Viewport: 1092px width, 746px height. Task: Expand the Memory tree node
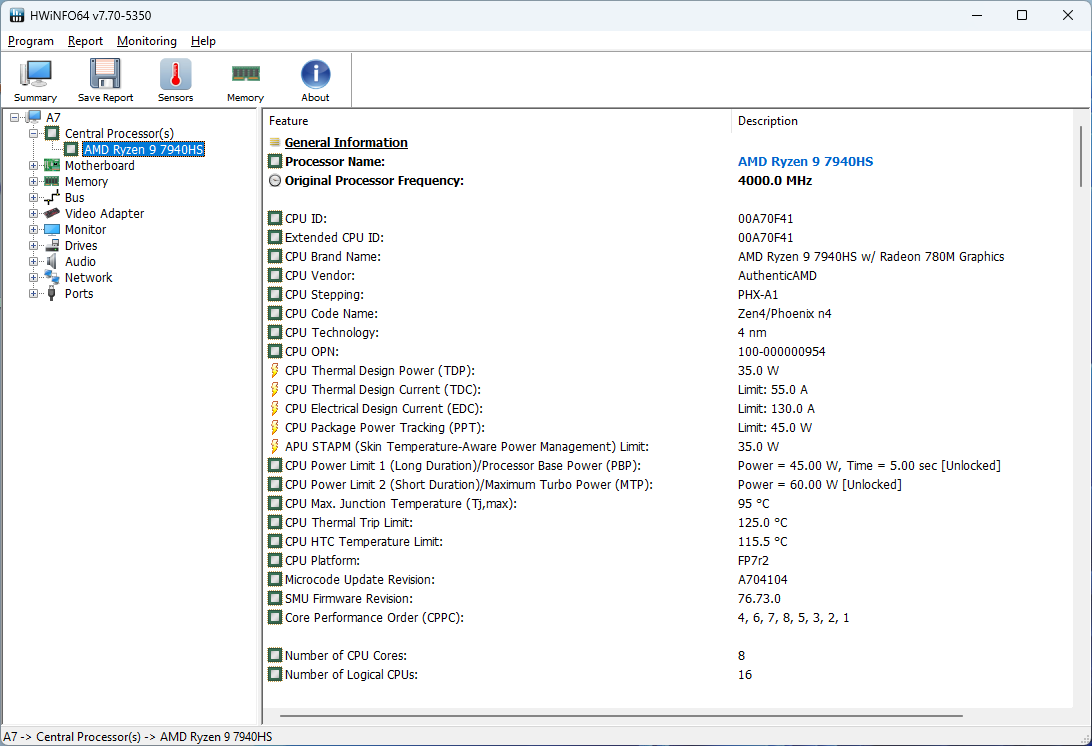33,181
